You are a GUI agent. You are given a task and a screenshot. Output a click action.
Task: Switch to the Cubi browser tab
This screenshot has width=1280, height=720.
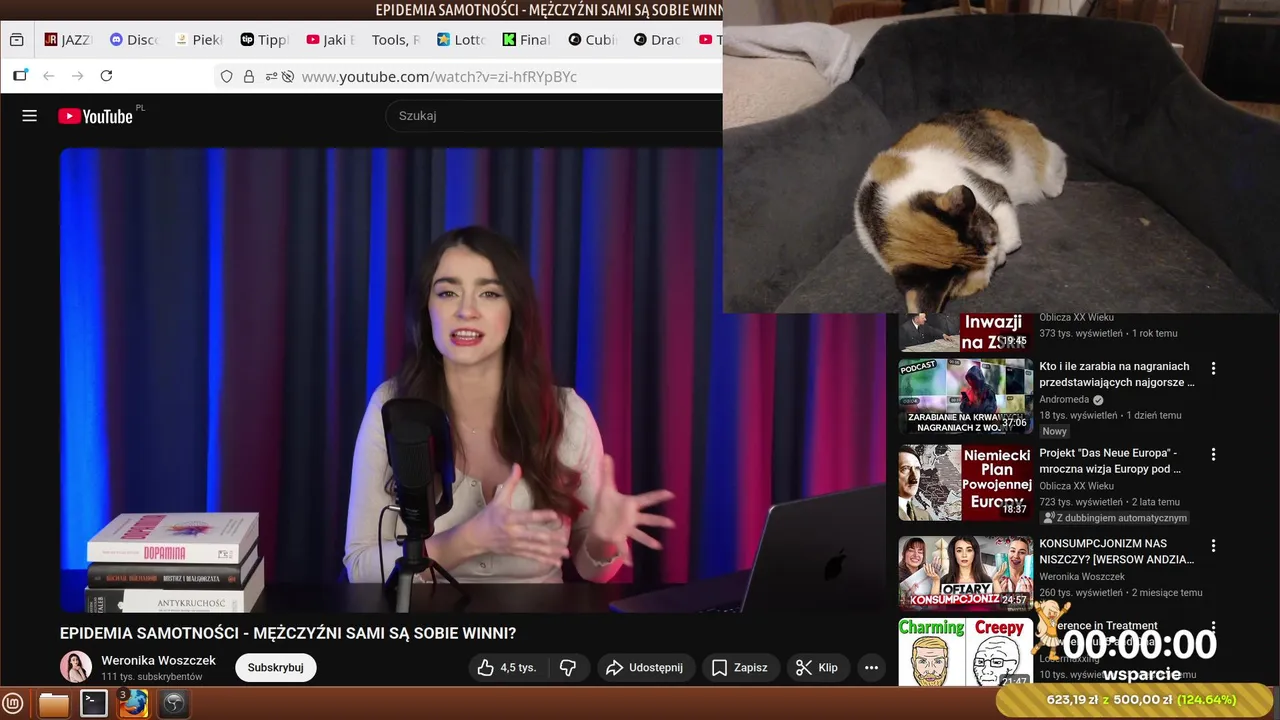(x=592, y=40)
